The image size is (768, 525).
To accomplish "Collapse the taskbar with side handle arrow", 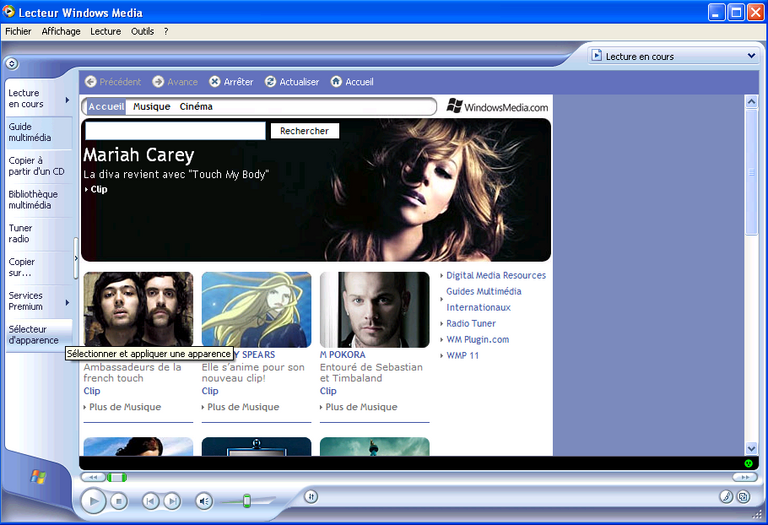I will 76,258.
